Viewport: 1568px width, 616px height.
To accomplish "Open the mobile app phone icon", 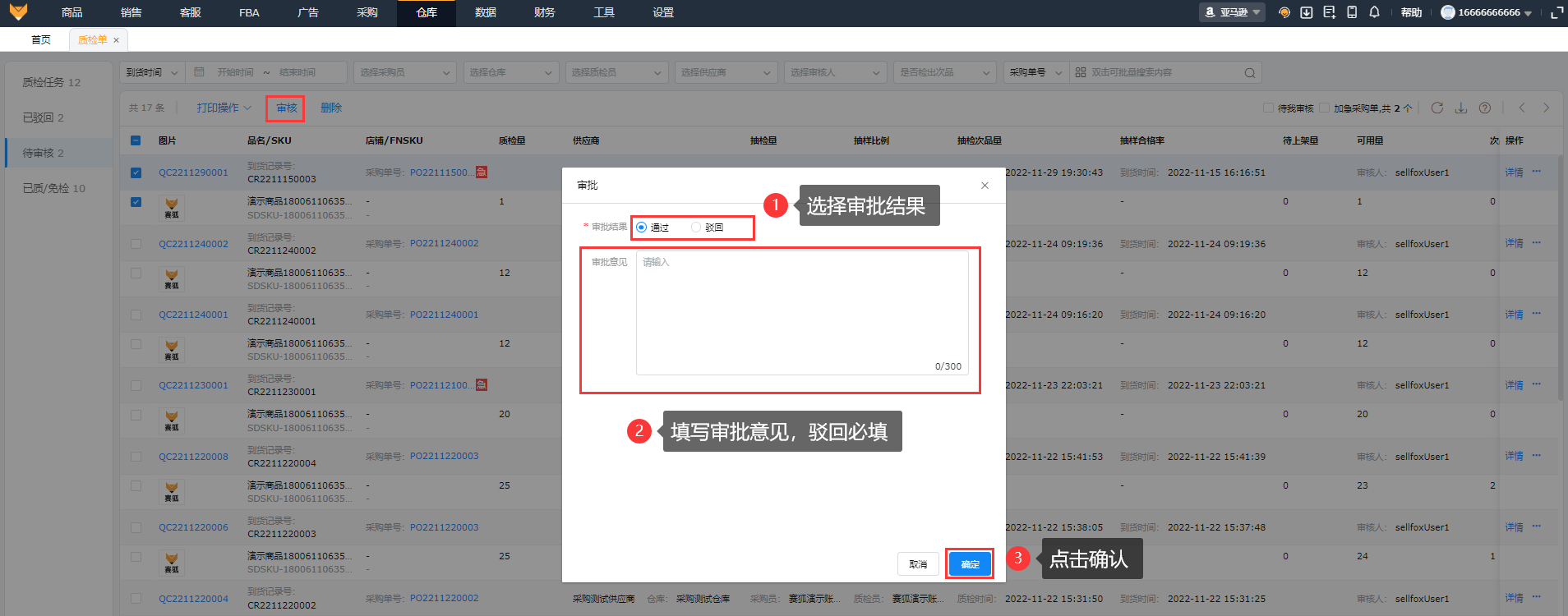I will (x=1352, y=12).
